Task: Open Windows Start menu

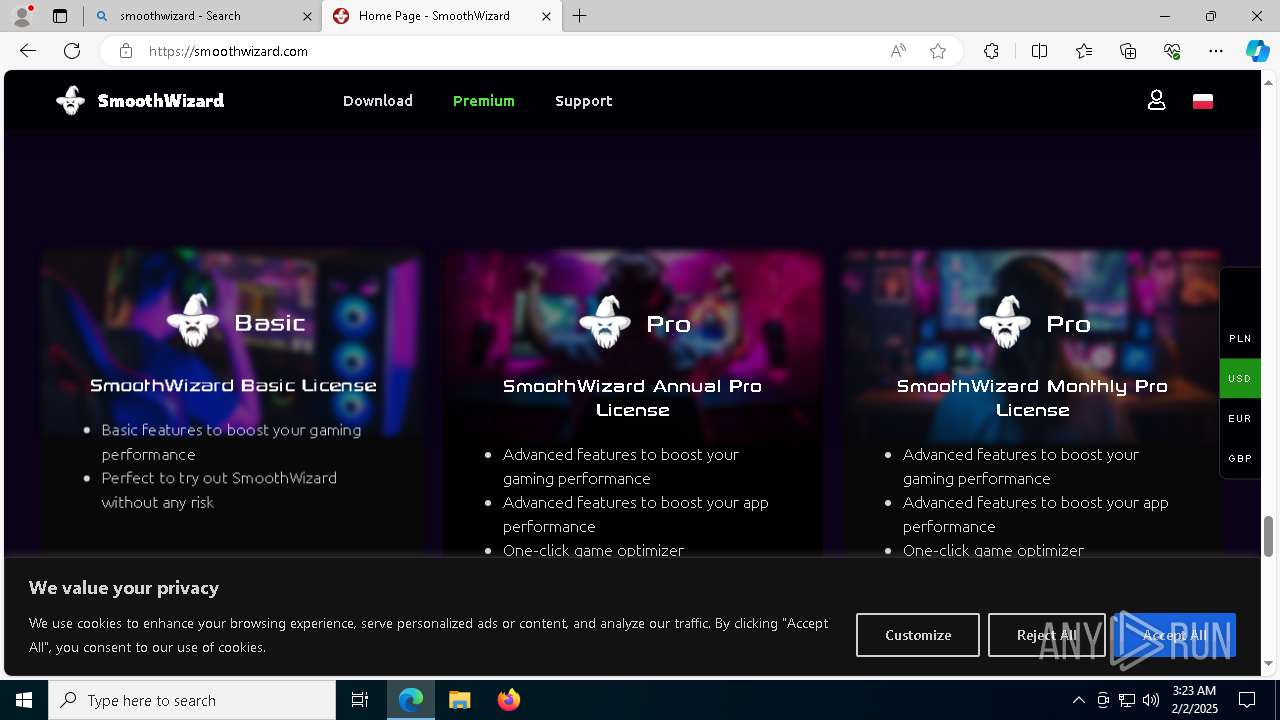Action: point(24,700)
